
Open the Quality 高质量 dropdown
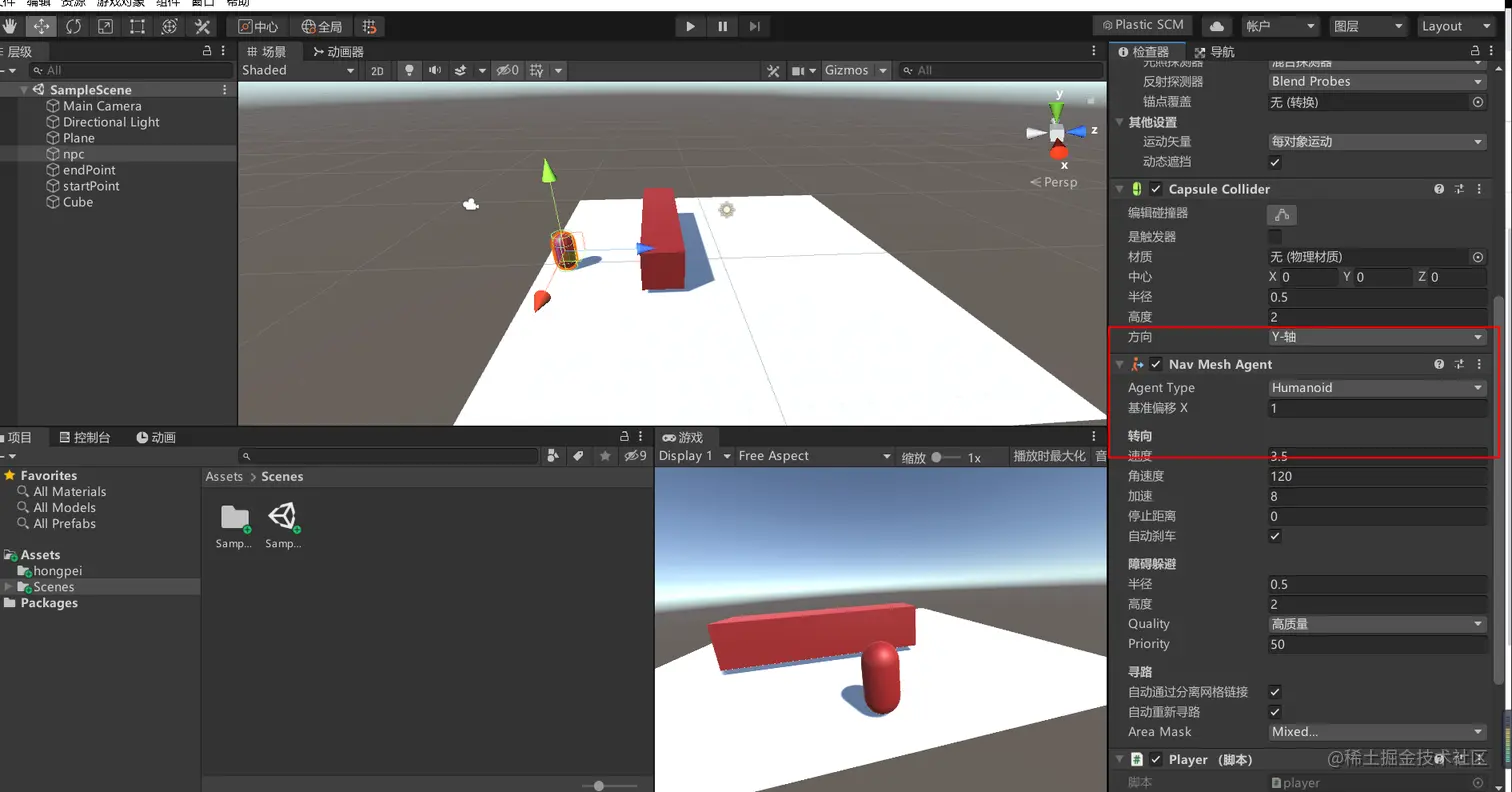pyautogui.click(x=1377, y=623)
